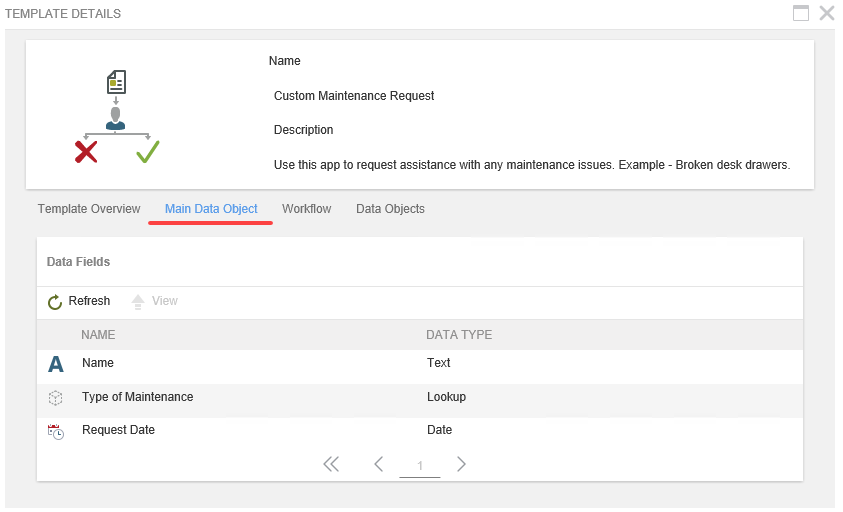Viewport: 843px width, 512px height.
Task: Sort by the DATA TYPE column header
Action: [459, 335]
